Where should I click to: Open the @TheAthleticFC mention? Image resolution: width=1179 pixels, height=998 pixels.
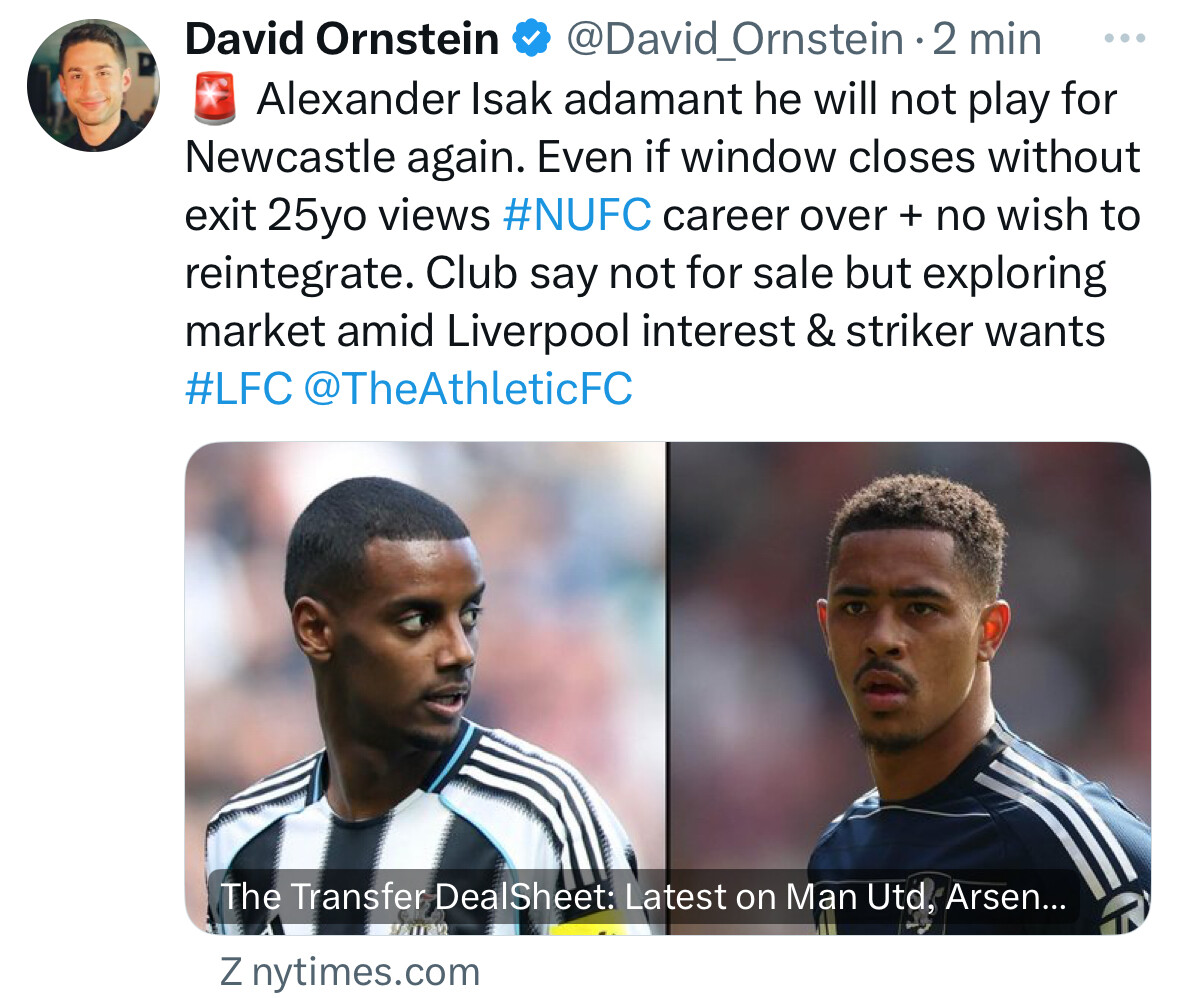coord(467,389)
